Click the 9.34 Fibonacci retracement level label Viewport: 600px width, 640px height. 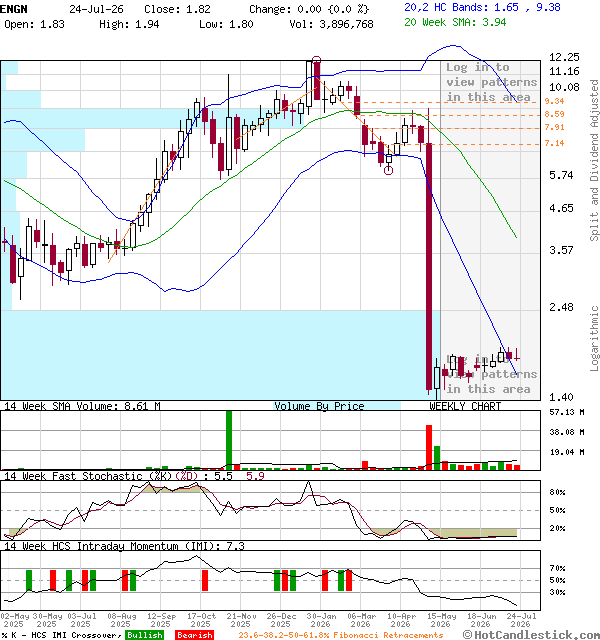554,101
